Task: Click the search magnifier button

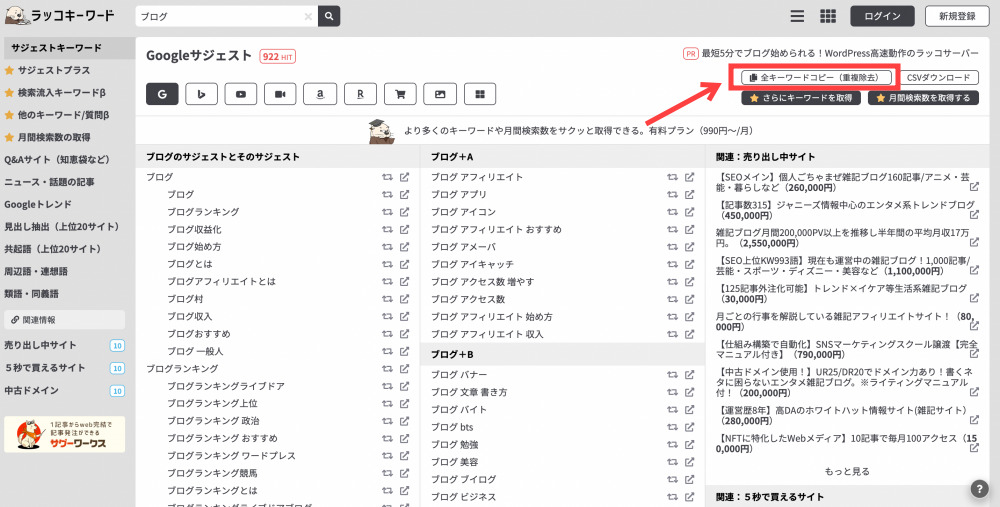Action: (x=329, y=17)
